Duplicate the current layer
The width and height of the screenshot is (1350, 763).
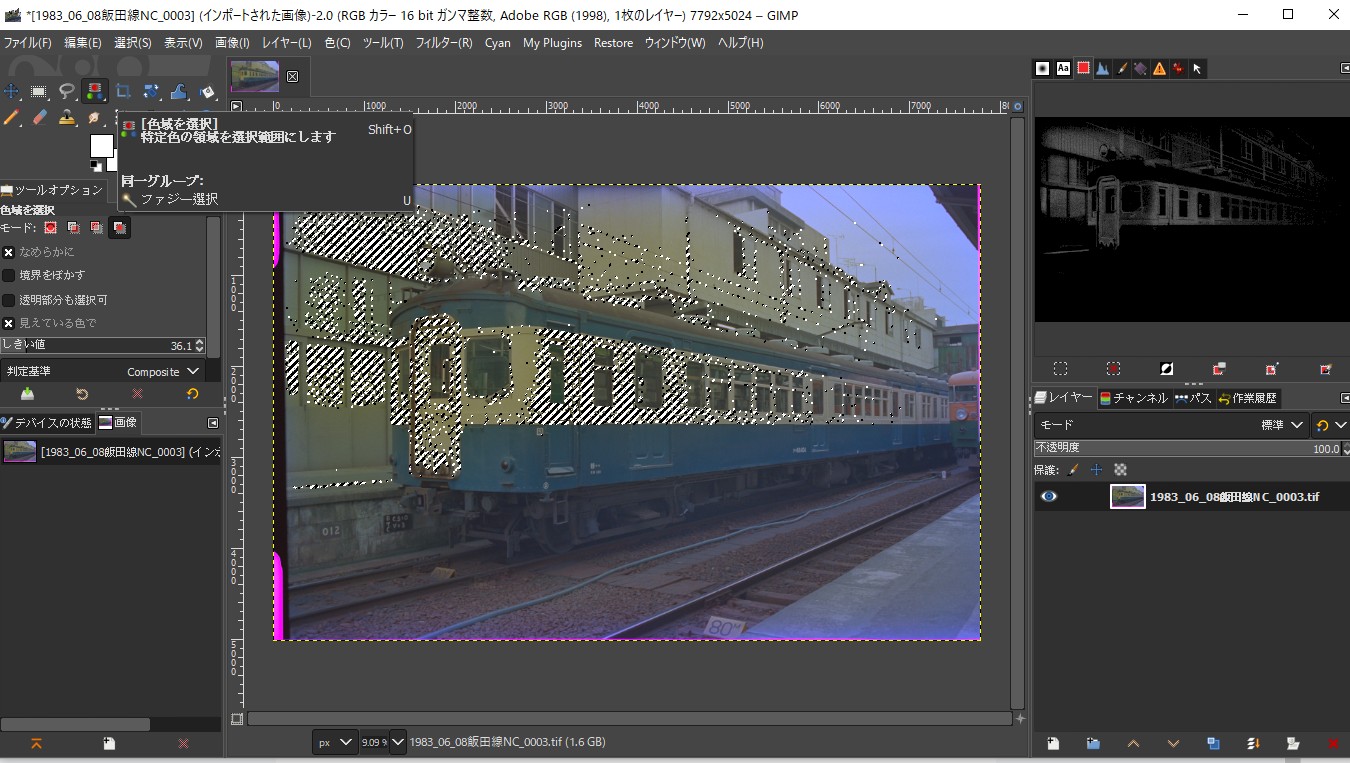point(1213,743)
